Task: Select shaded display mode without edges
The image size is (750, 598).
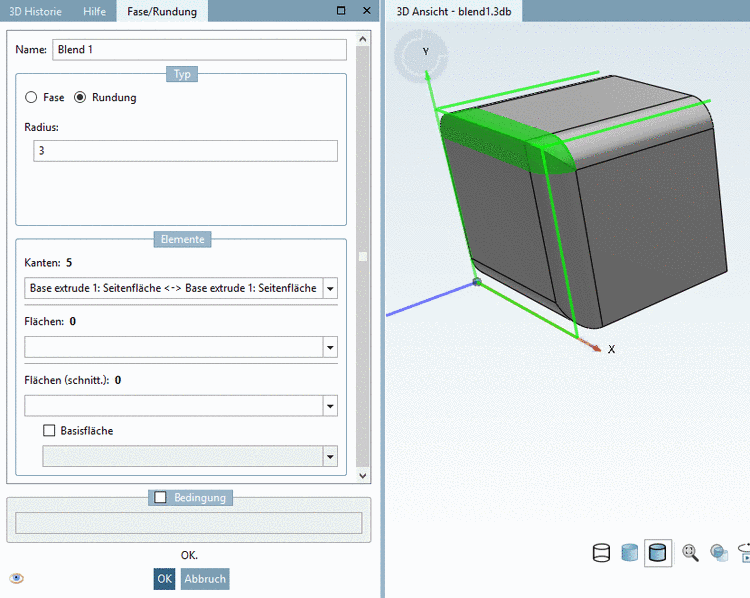Action: [x=629, y=553]
